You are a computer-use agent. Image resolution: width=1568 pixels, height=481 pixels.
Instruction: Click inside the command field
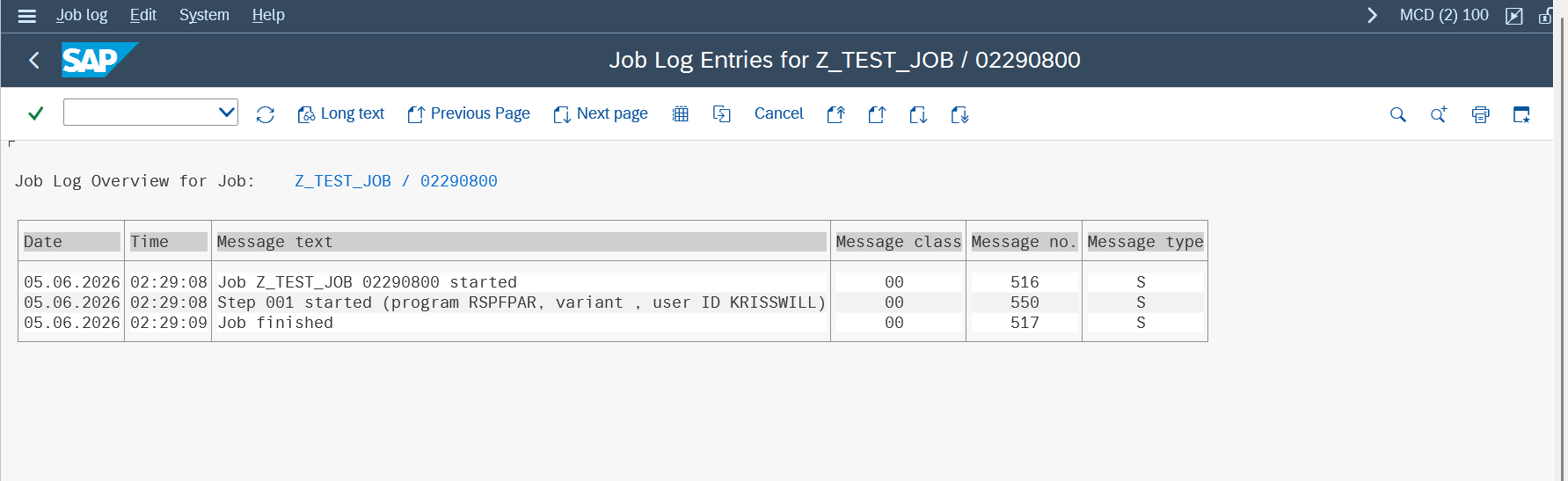(x=140, y=113)
